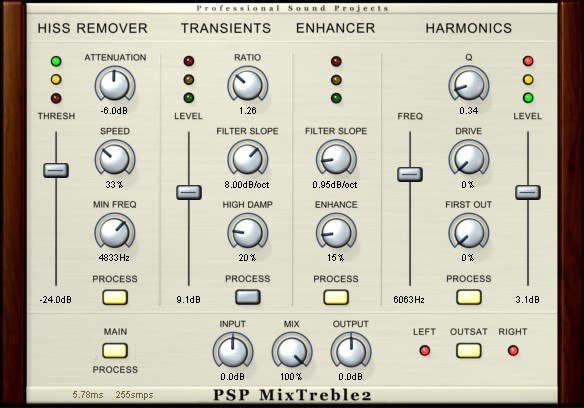Click the top red LED in Transients
Screen dimensions: 584x408
189,61
